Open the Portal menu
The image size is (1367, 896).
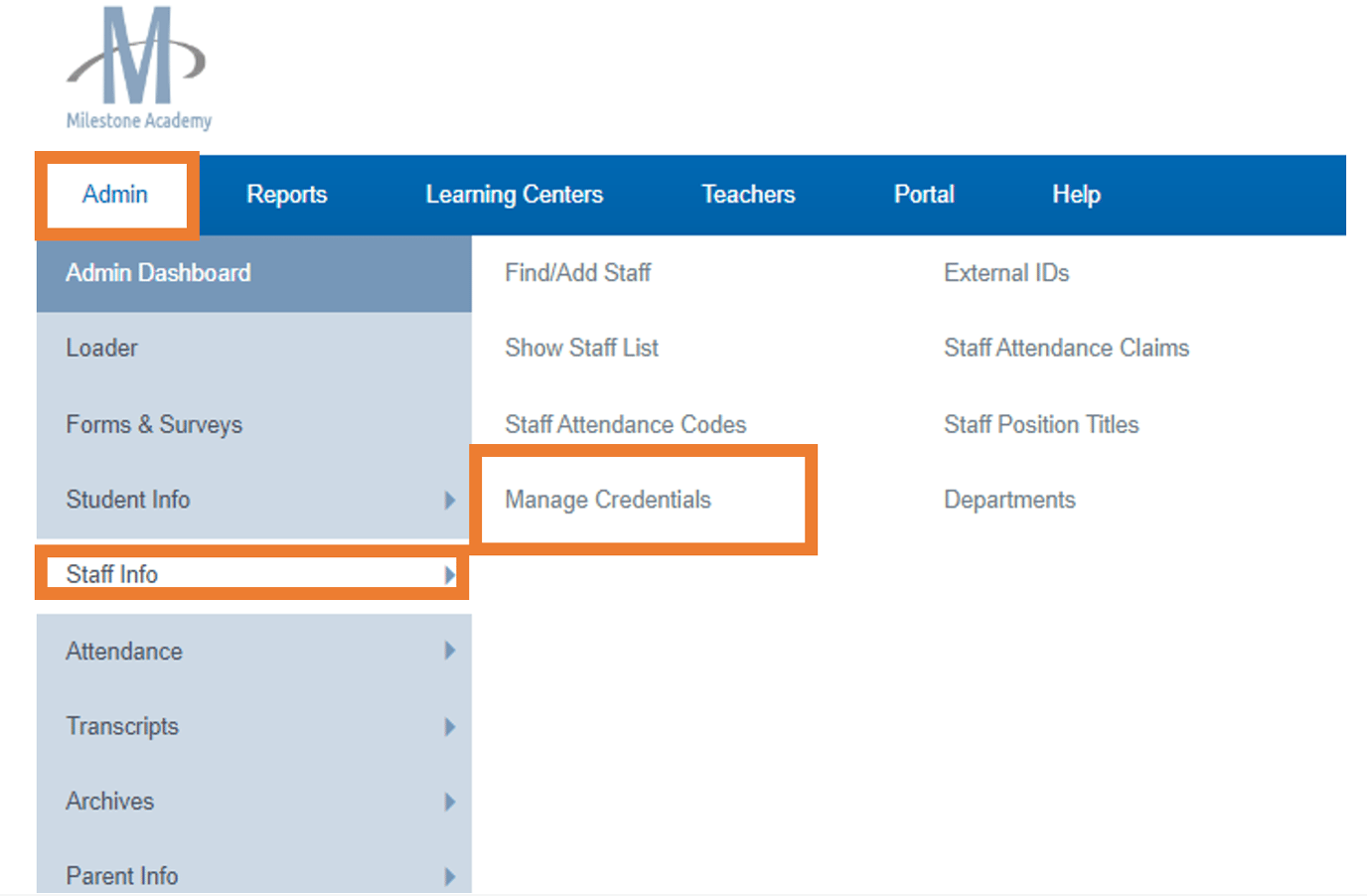(924, 195)
